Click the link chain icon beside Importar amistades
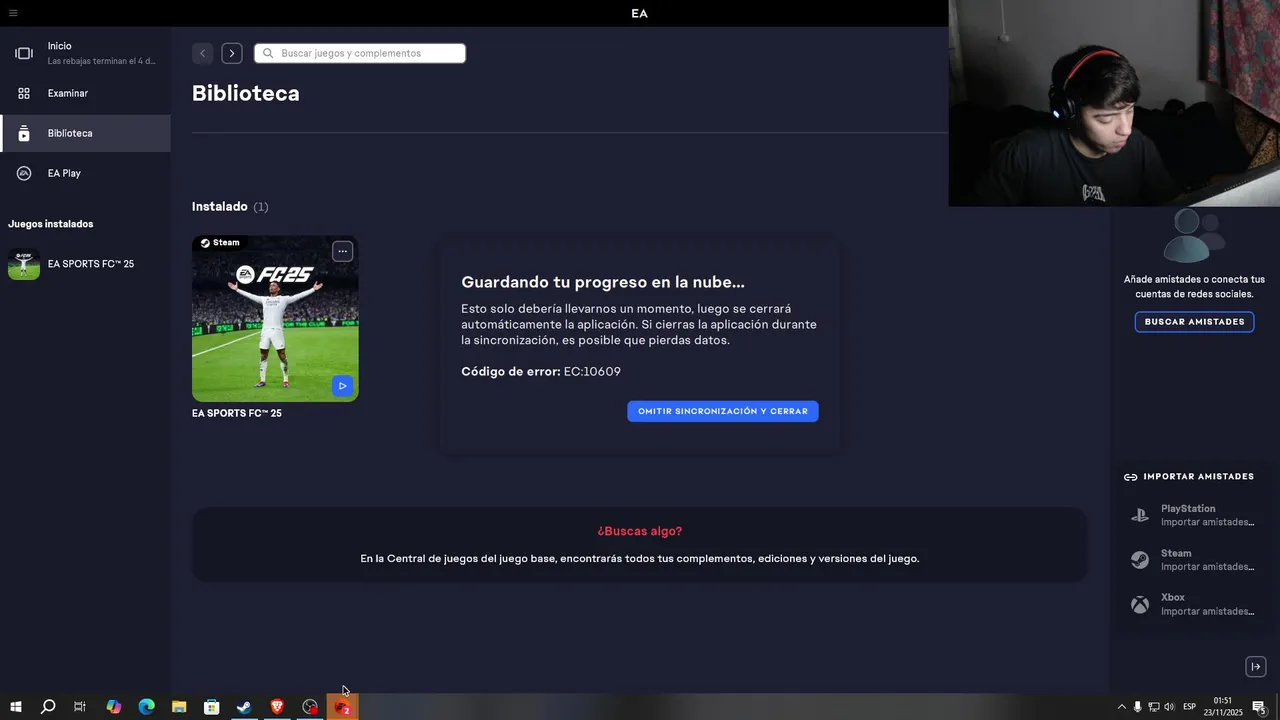 (1130, 477)
